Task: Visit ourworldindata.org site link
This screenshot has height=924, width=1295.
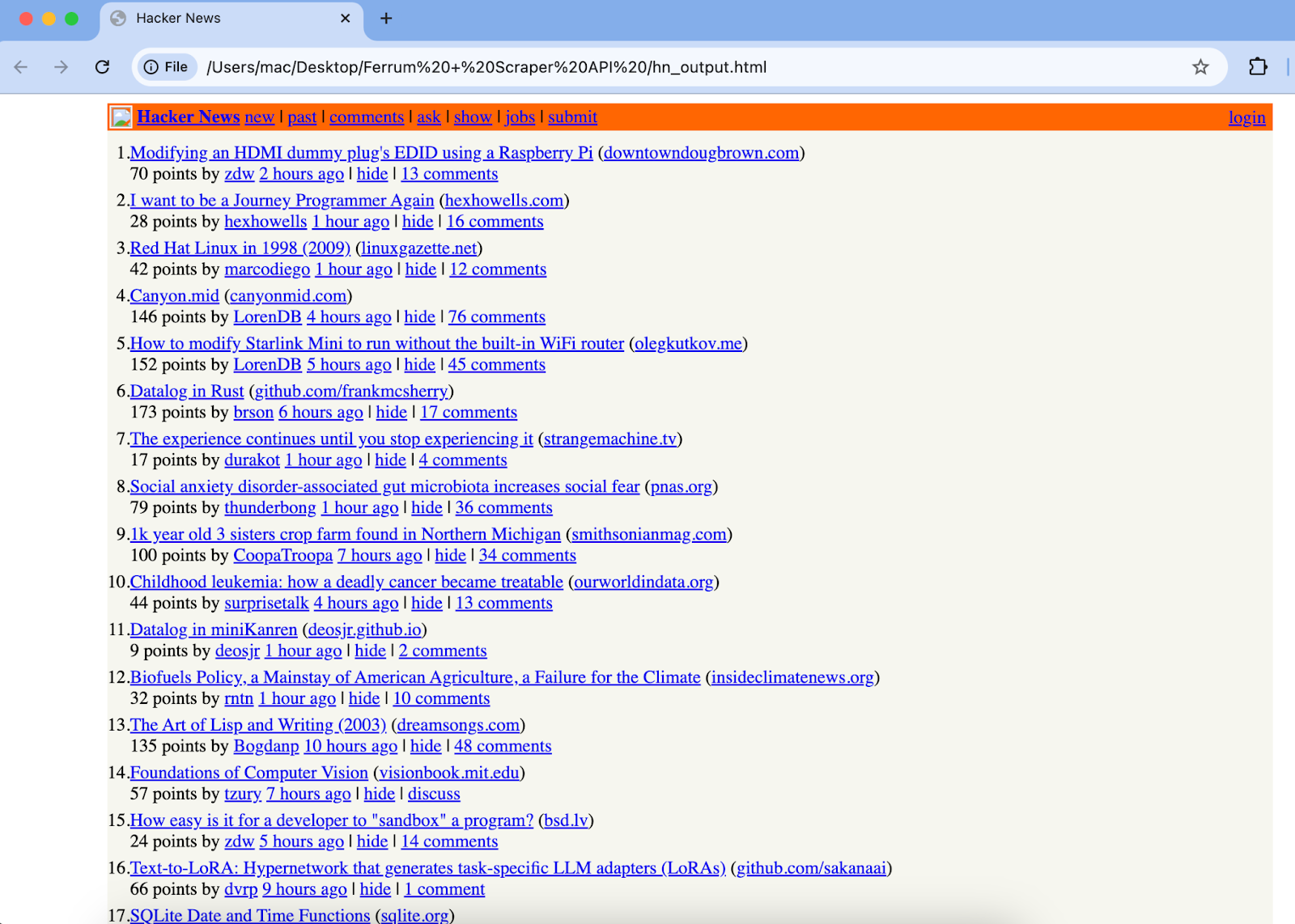Action: pyautogui.click(x=644, y=582)
